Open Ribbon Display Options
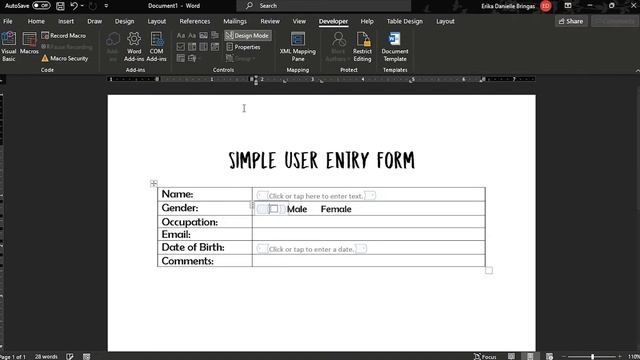 (567, 6)
